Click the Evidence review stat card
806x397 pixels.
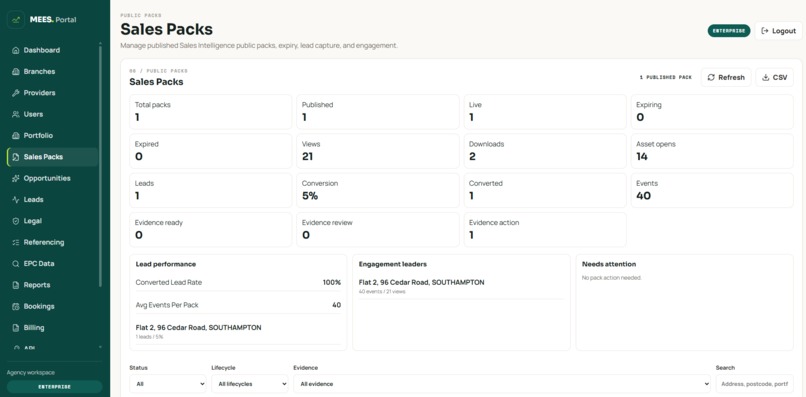(x=378, y=230)
